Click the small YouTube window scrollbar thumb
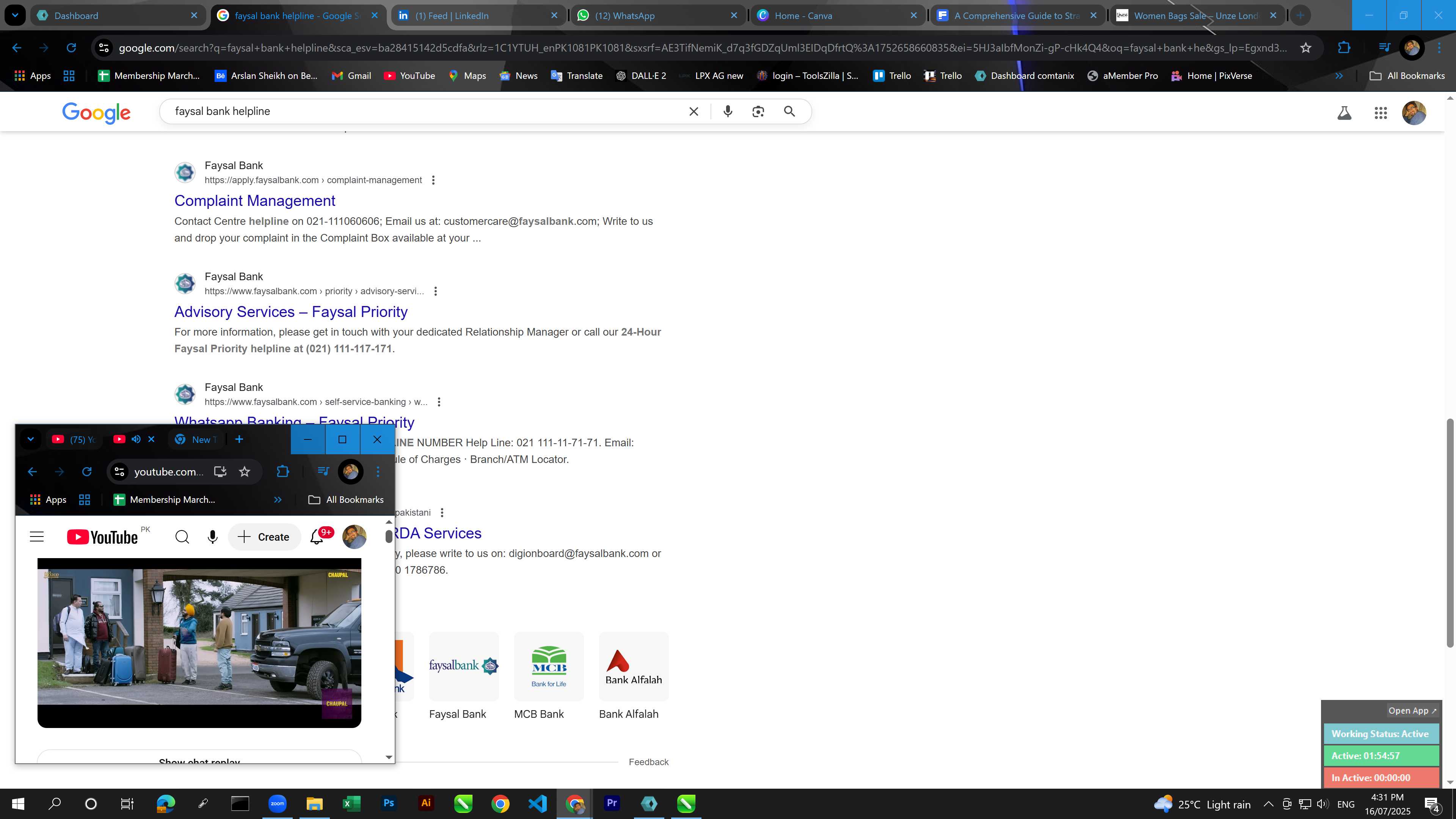 click(389, 536)
